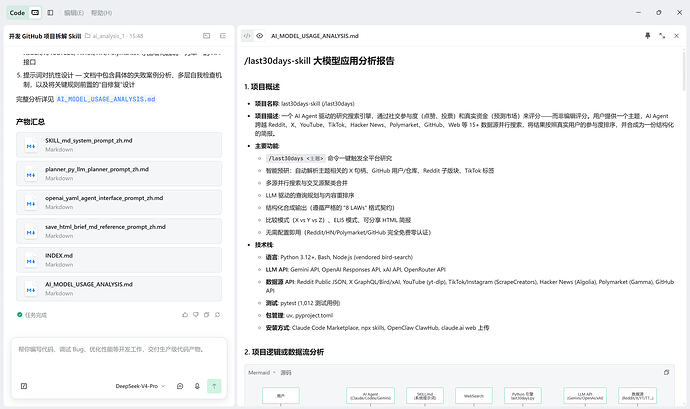
Task: Open openai_yaml_agent_interface_prompt_zh.md file card
Action: 119,202
